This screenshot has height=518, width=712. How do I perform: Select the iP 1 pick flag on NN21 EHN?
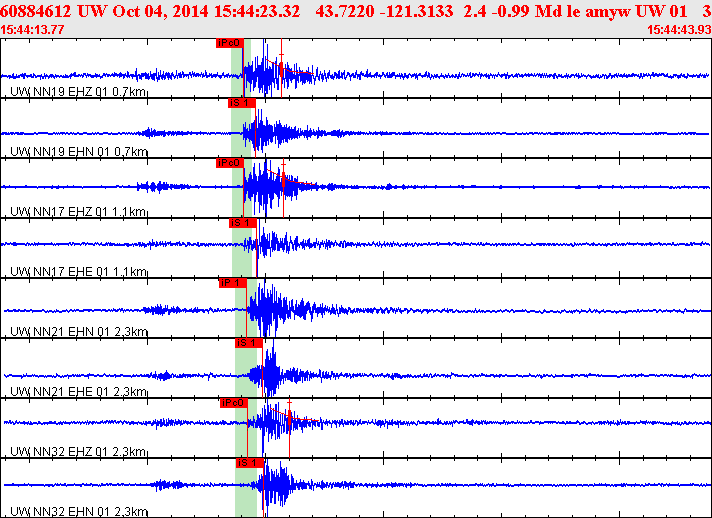[x=232, y=283]
